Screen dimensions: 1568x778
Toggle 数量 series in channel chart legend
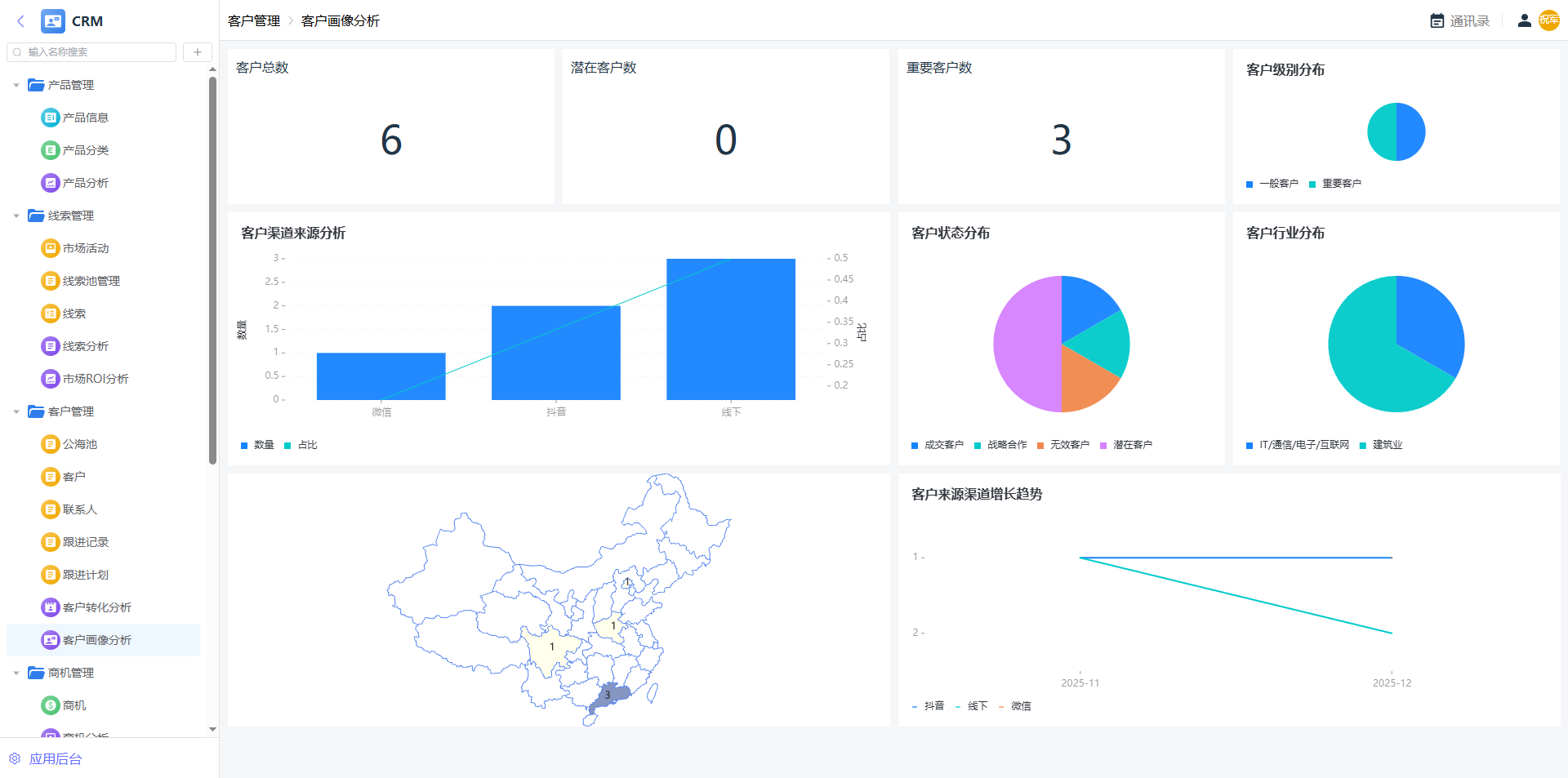click(x=257, y=445)
